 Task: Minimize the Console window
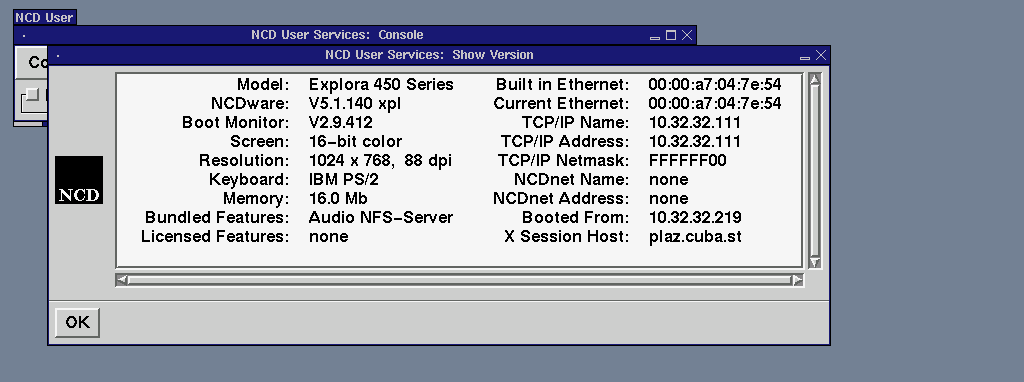[655, 36]
